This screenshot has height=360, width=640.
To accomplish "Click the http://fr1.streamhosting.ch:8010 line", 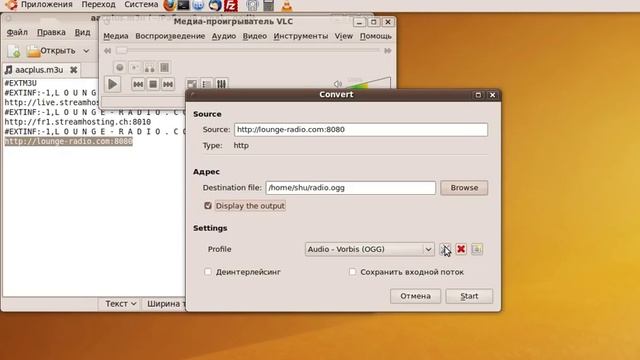I will coord(78,122).
